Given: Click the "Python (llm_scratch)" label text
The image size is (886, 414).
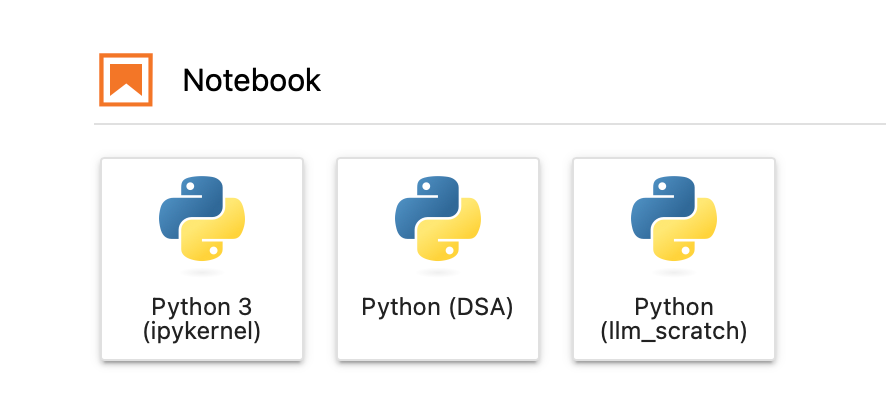Looking at the screenshot, I should pyautogui.click(x=674, y=320).
